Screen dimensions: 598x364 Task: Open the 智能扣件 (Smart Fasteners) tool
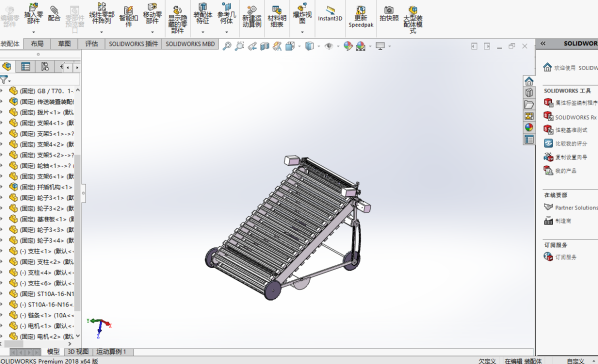(x=129, y=16)
